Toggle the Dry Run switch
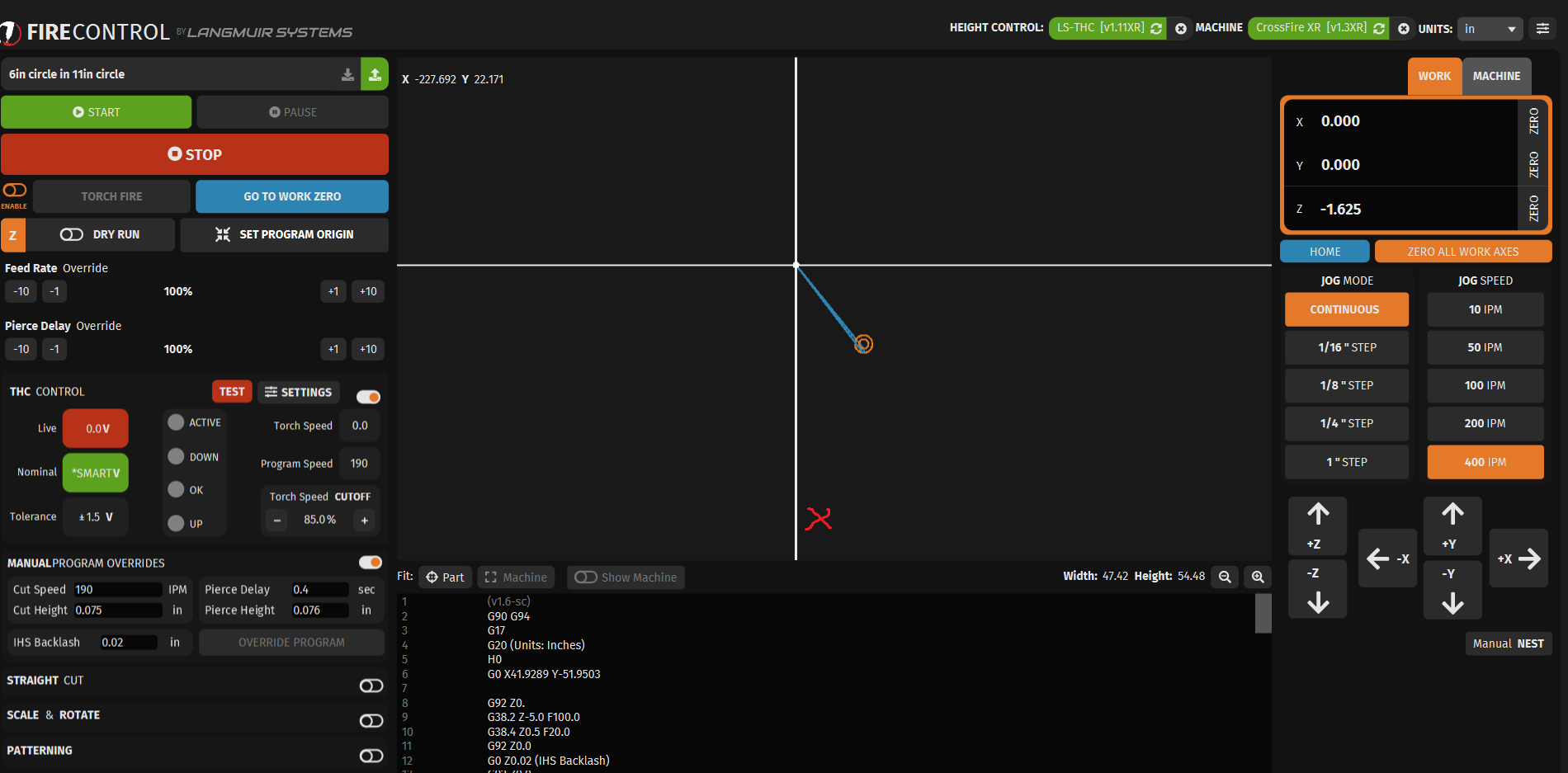Screen dimensions: 1568x773 72,234
